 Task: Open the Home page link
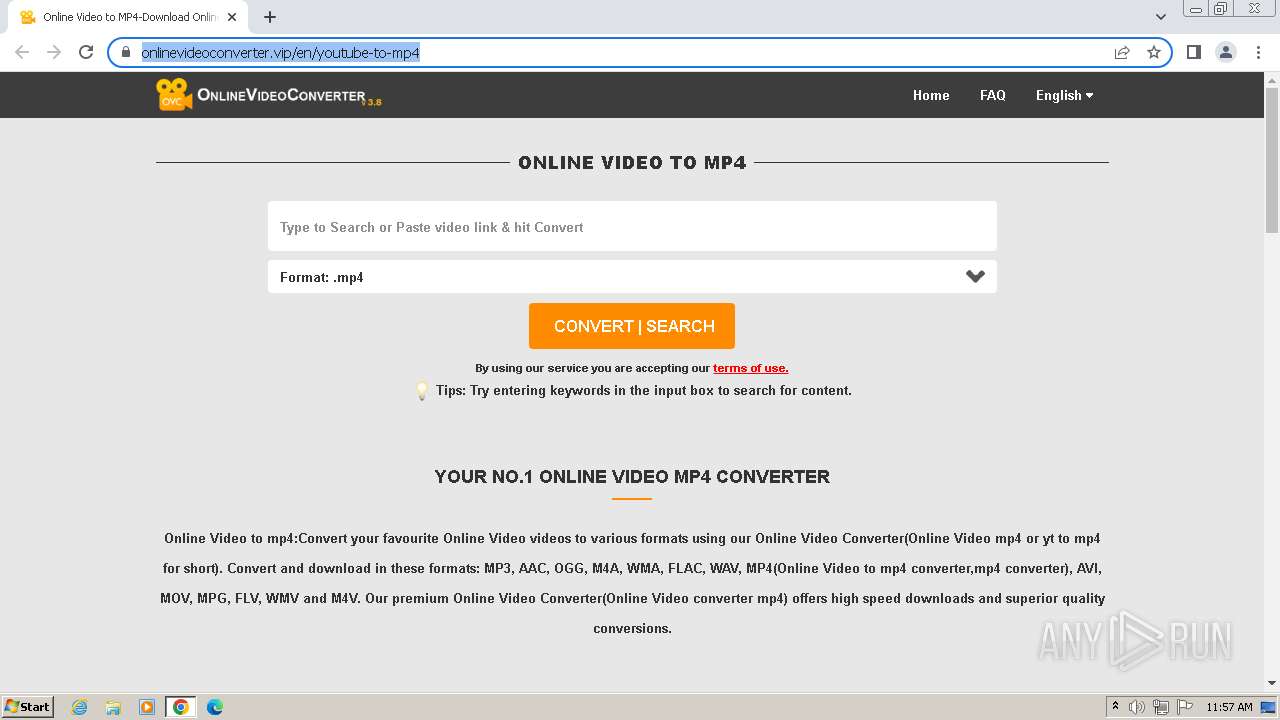[x=931, y=95]
